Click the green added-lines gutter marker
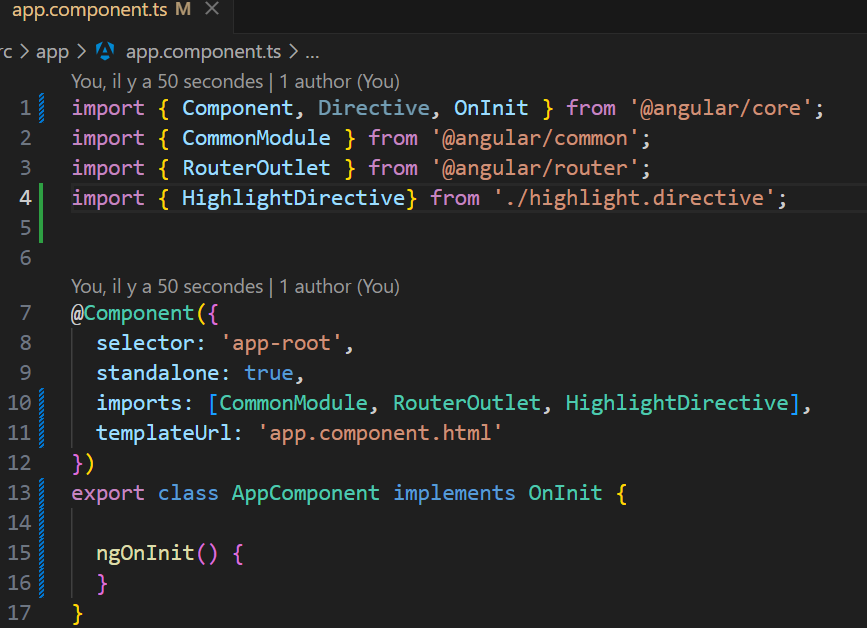Image resolution: width=867 pixels, height=628 pixels. click(41, 213)
